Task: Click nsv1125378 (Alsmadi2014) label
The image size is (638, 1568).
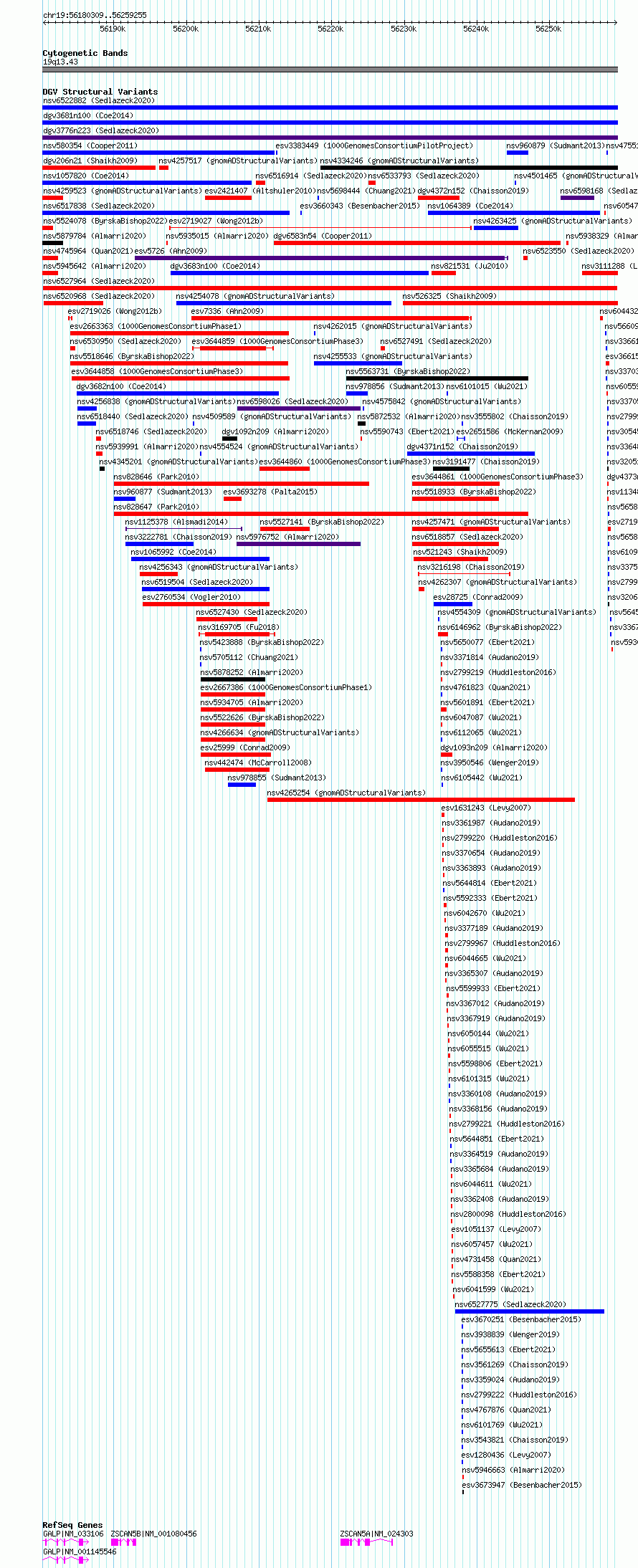Action: coord(176,522)
